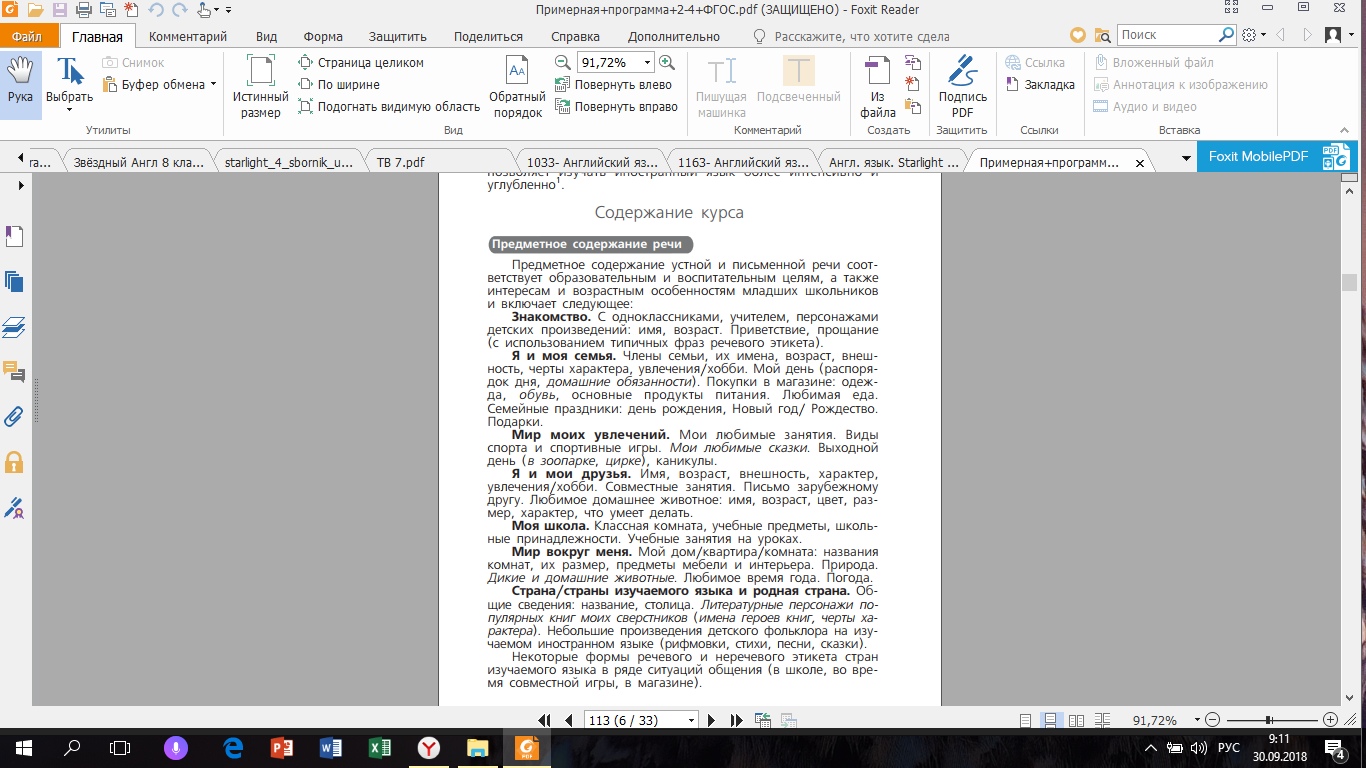Screen dimensions: 1366x768
Task: Click the Подпись PDF sign icon
Action: coord(962,86)
